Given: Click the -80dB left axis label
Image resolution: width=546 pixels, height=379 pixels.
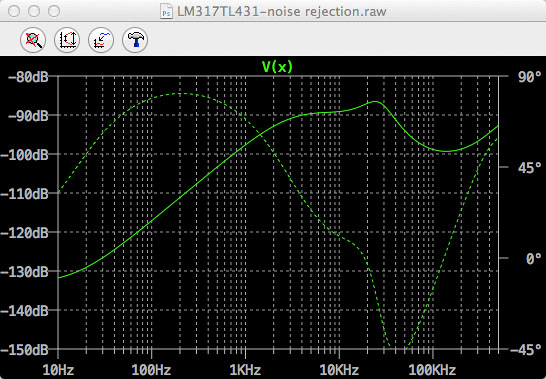Looking at the screenshot, I should (28, 77).
